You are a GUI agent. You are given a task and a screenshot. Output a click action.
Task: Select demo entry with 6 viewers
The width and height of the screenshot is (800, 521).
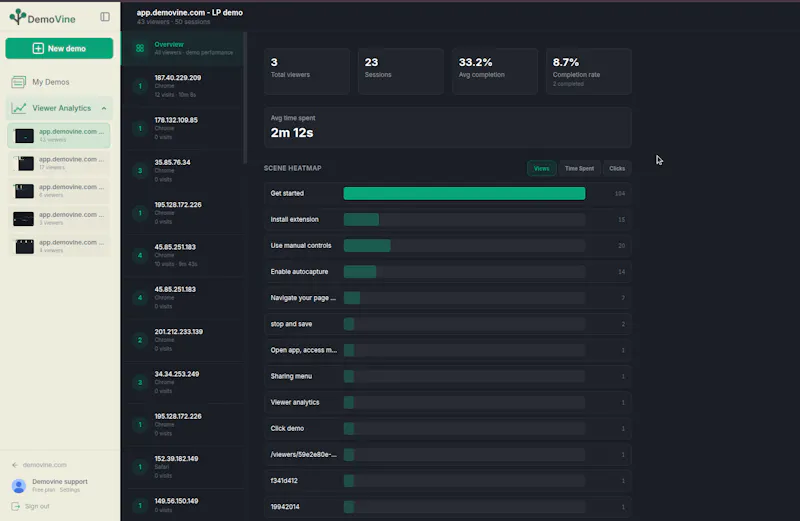[x=59, y=191]
